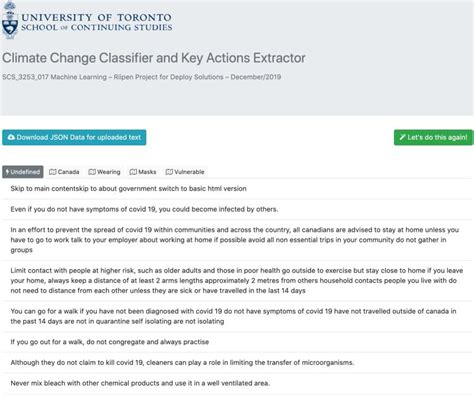Image resolution: width=474 pixels, height=395 pixels.
Task: Click the School of Continuing Studies wordmark
Action: pos(97,27)
